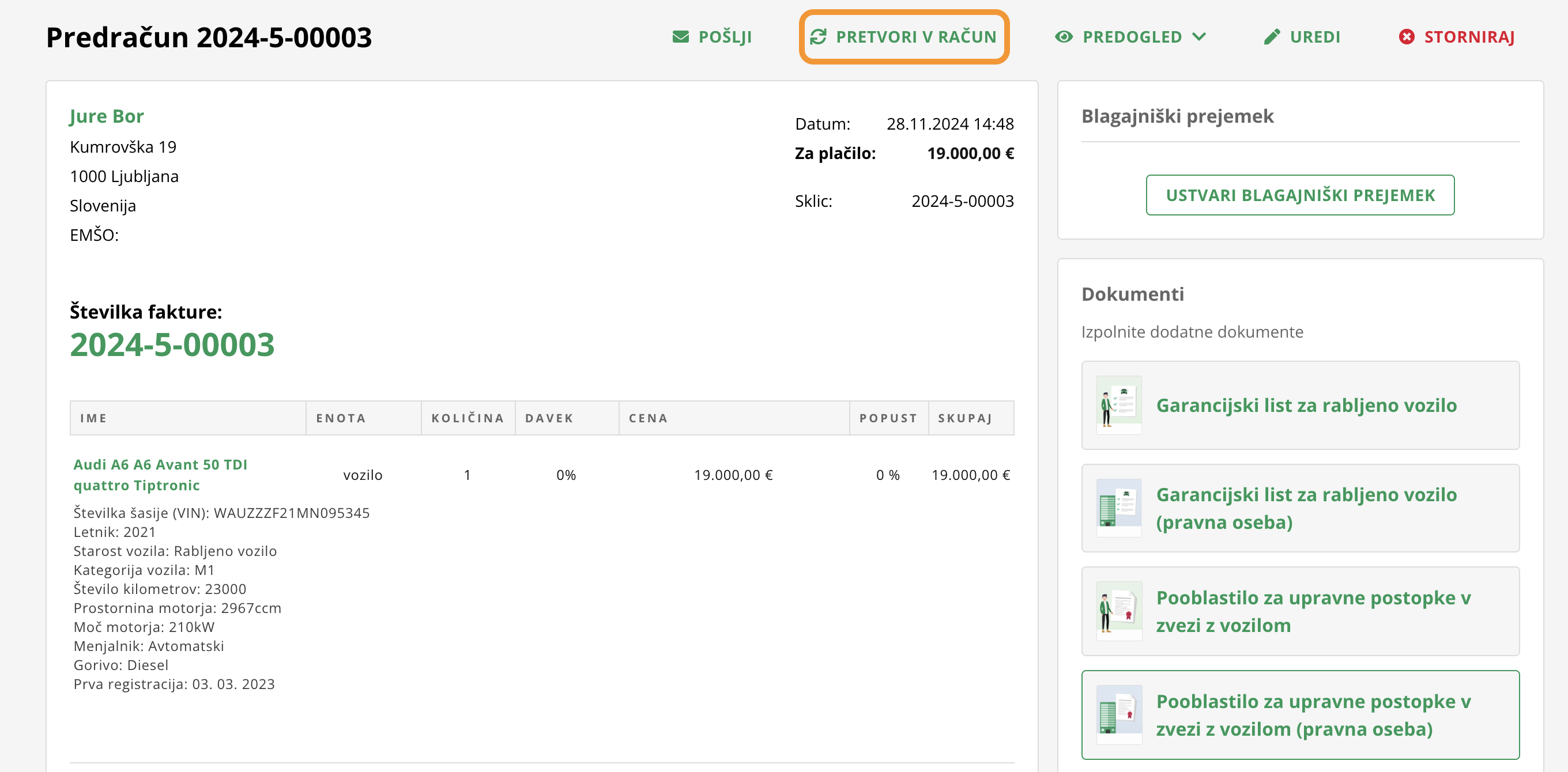Viewport: 1568px width, 772px height.
Task: Open Garancijski list za rabljeno vozilo document
Action: (x=1300, y=405)
